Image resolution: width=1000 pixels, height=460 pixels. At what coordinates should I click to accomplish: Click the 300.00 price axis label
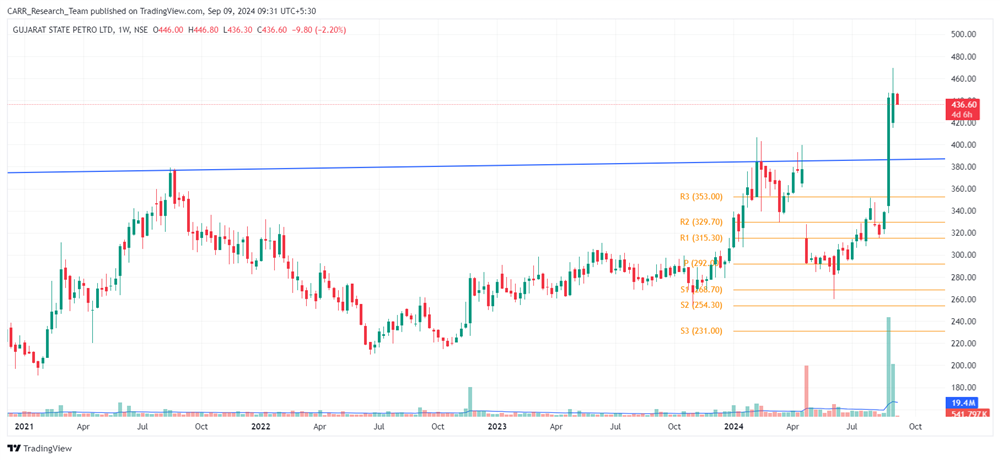[964, 255]
